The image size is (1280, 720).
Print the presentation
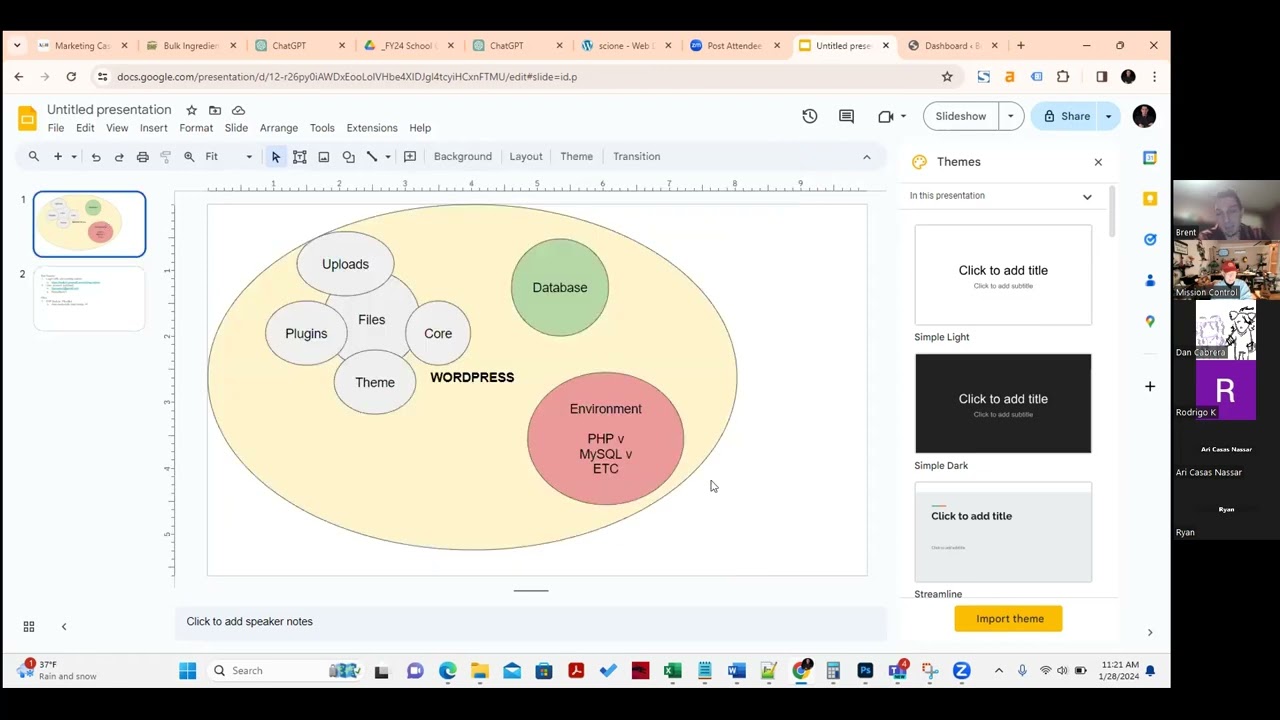[142, 156]
